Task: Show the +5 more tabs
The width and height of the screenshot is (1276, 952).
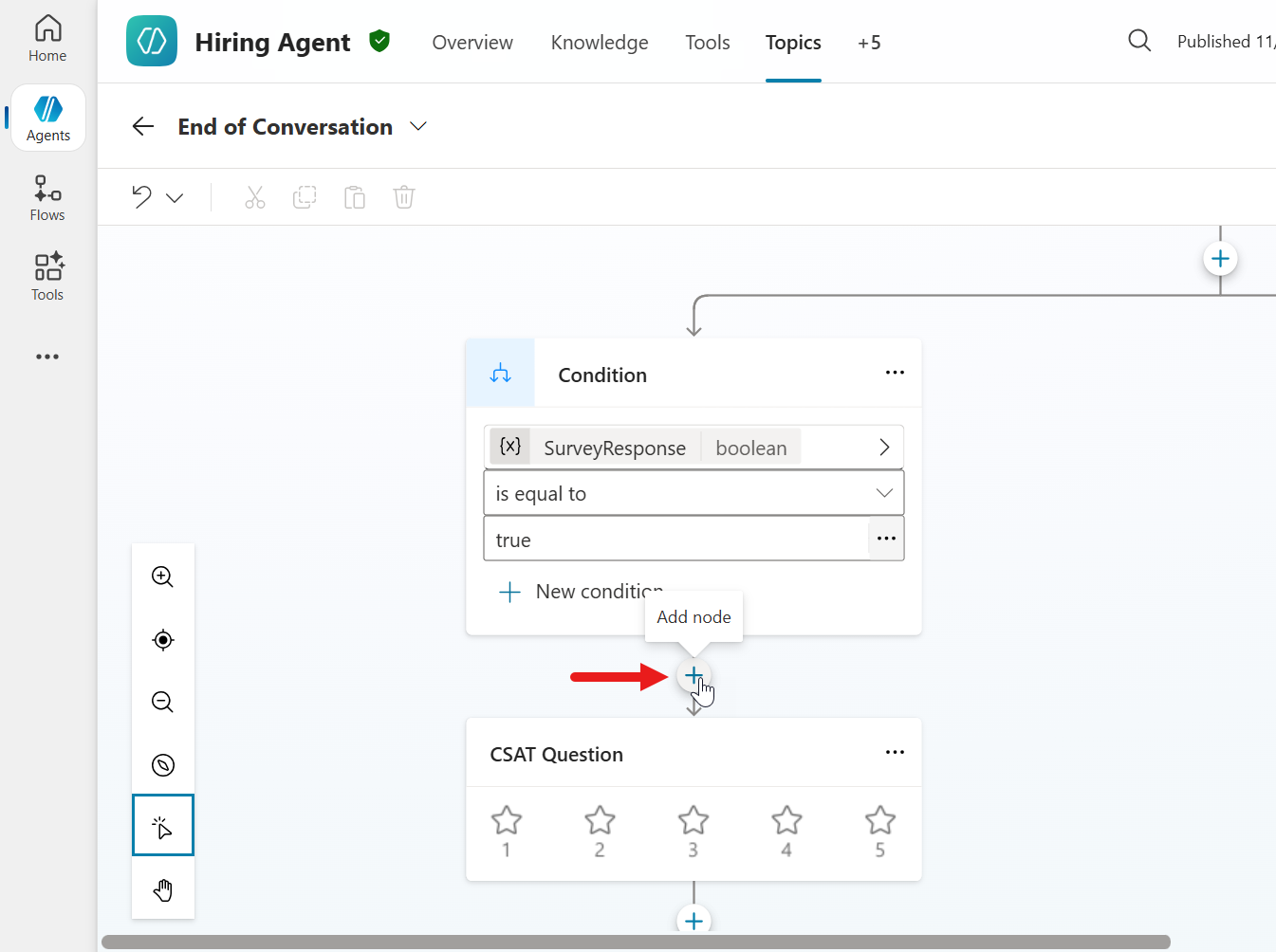Action: pos(869,43)
